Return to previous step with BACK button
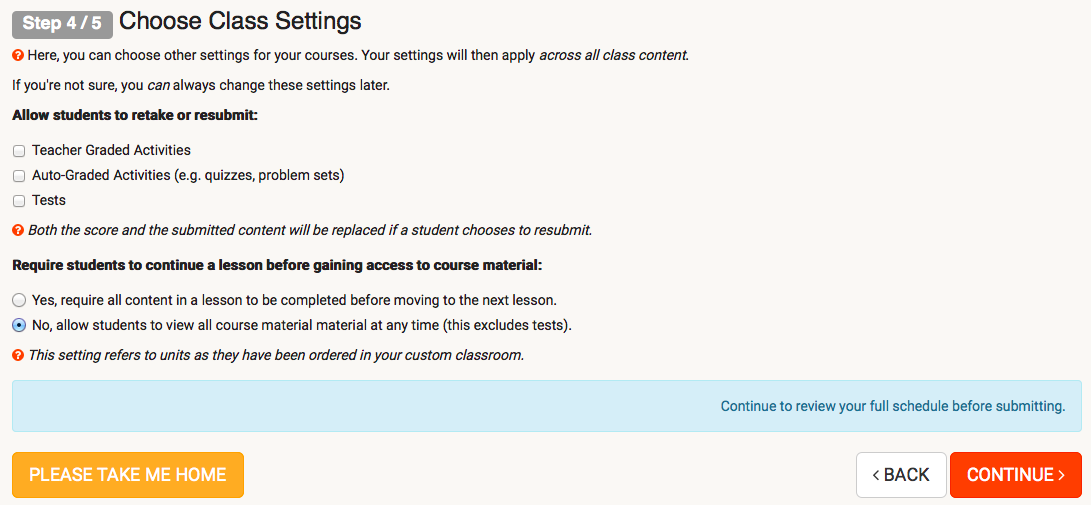 click(x=901, y=475)
